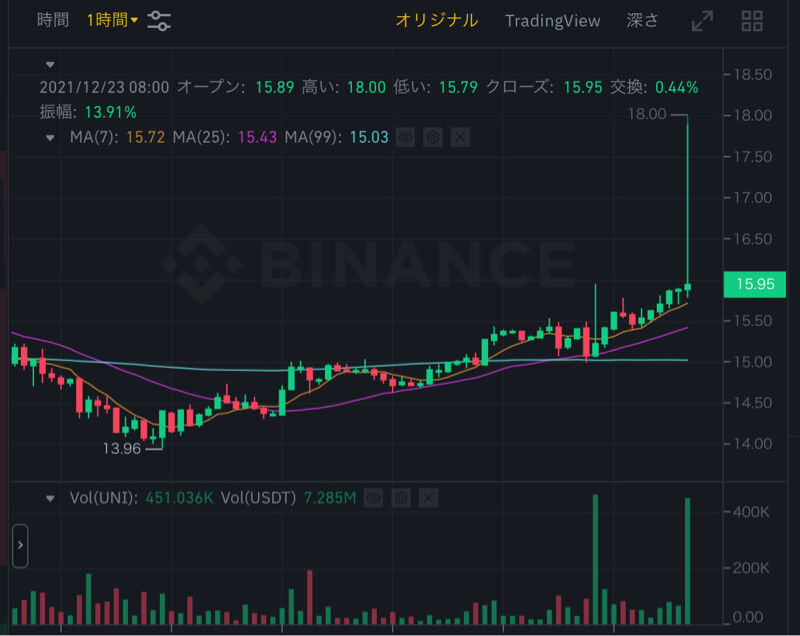Collapse the candle info header arrow

(x=51, y=64)
